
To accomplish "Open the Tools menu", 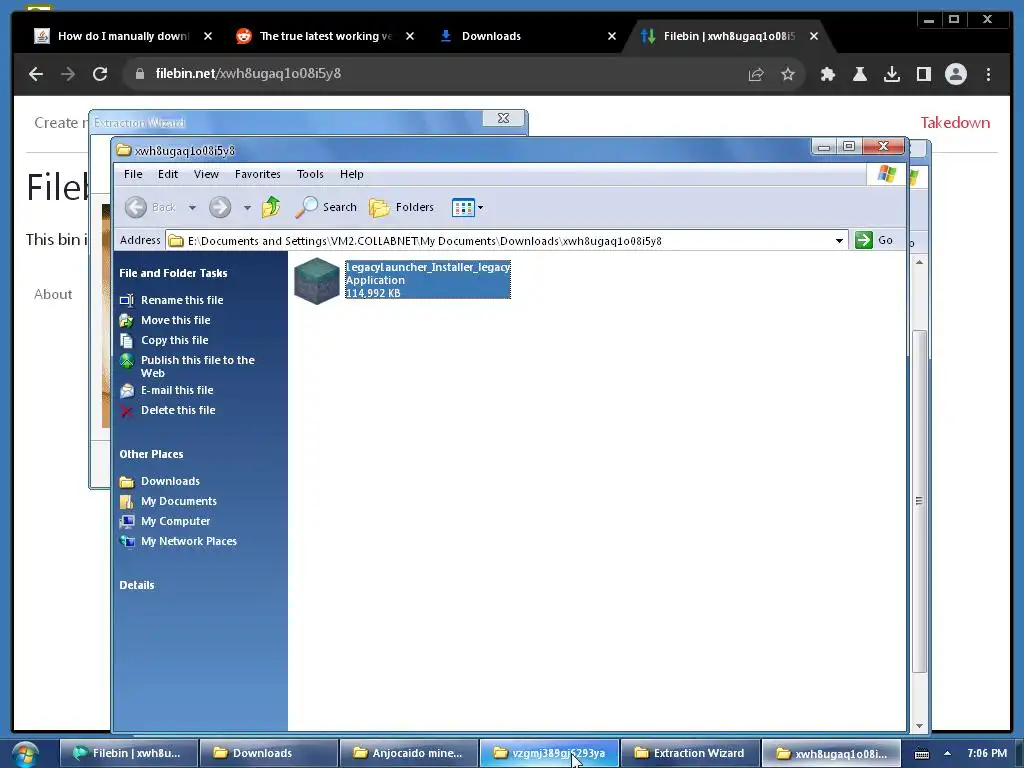I will pyautogui.click(x=310, y=174).
